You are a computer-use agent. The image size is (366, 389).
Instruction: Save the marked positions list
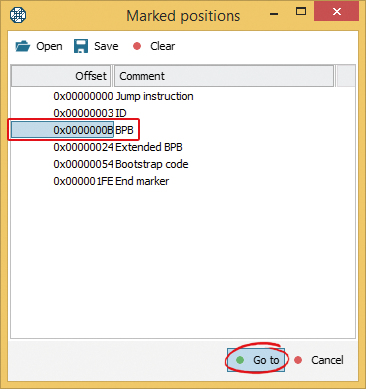96,46
